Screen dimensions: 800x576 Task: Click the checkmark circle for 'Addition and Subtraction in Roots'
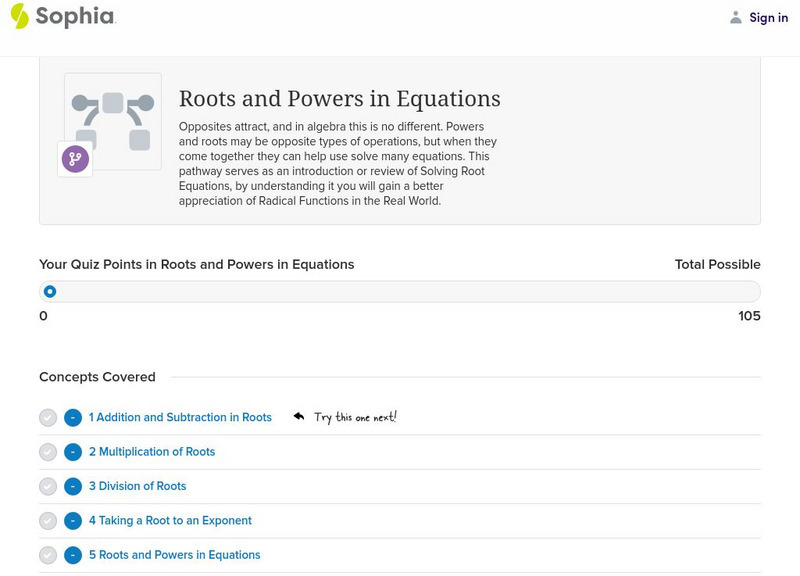(48, 417)
